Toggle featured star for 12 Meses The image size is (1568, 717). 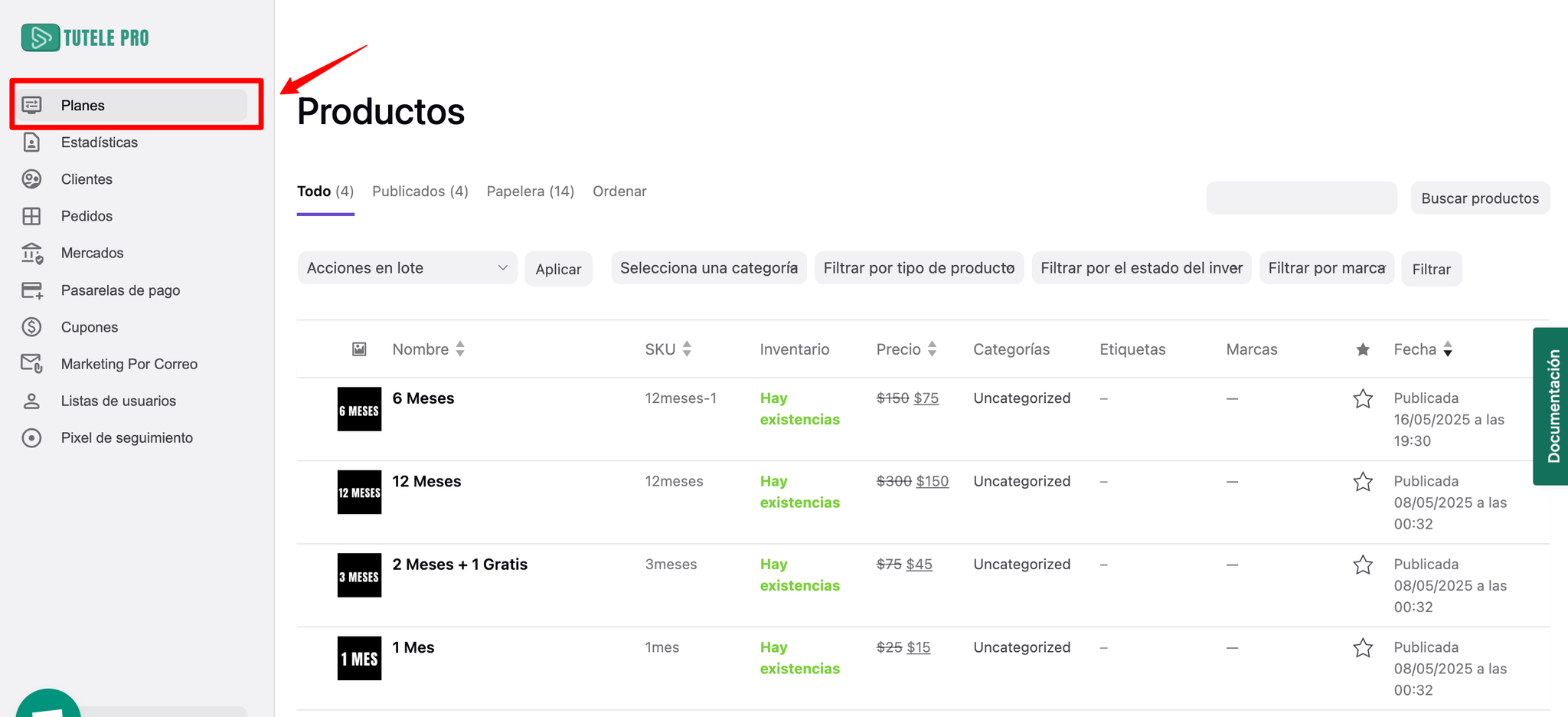coord(1363,482)
